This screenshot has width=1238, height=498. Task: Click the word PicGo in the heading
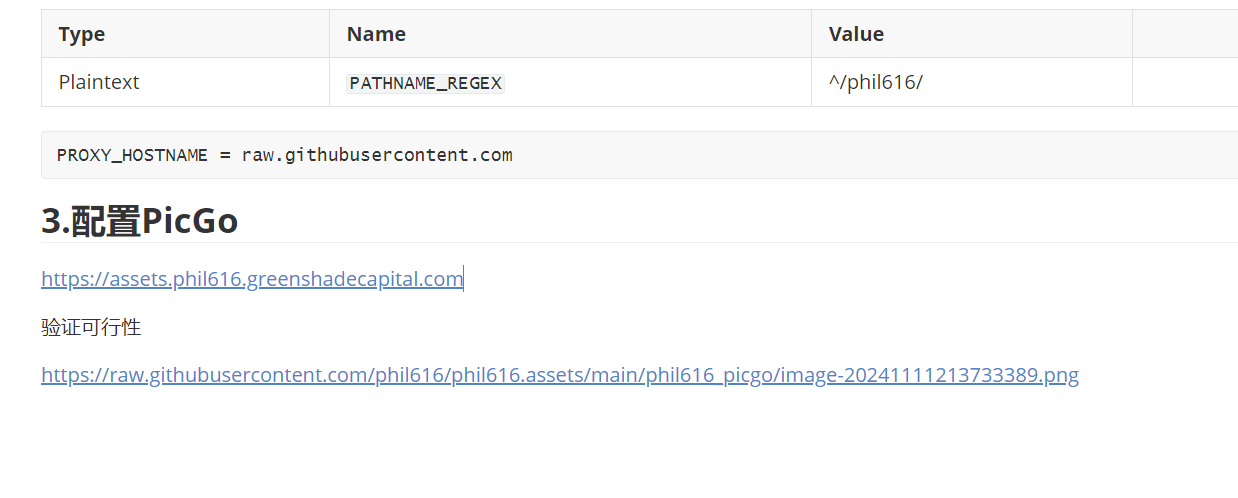click(190, 221)
